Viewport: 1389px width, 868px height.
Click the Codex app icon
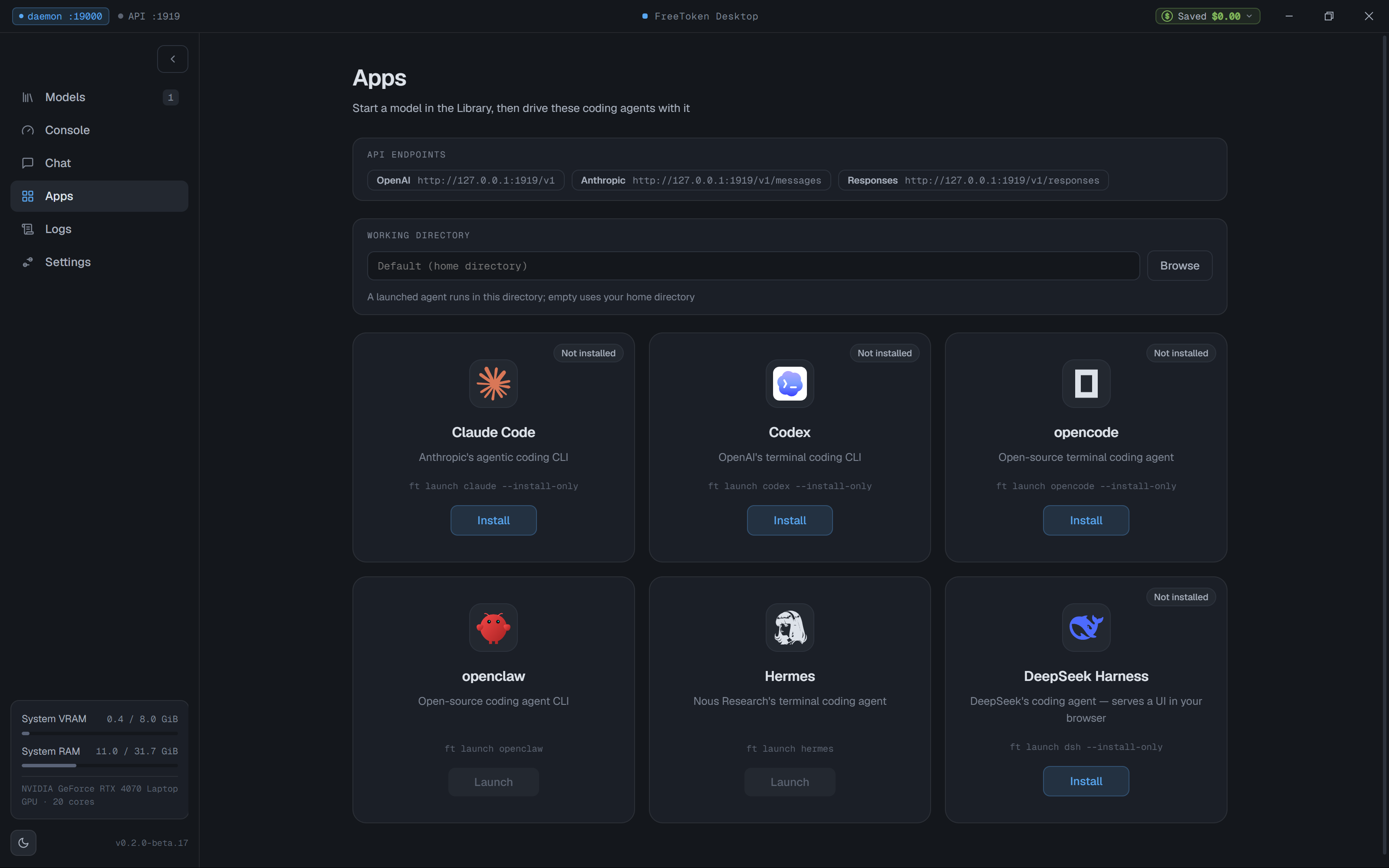coord(790,384)
